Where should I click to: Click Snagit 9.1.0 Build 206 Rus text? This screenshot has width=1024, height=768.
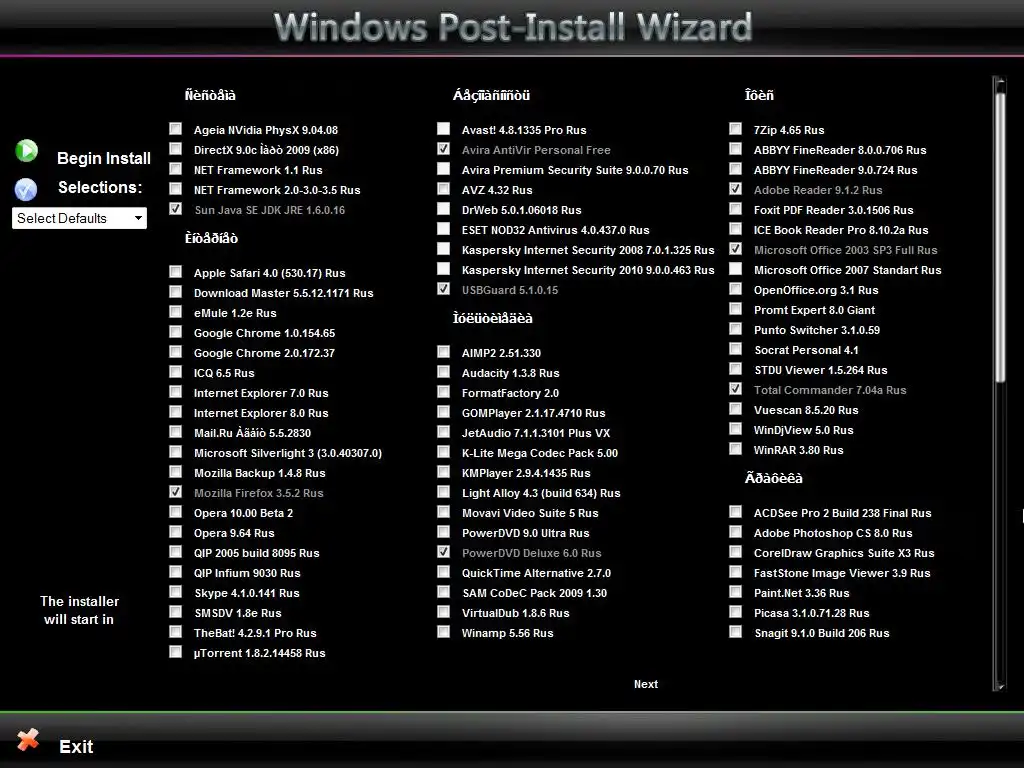pyautogui.click(x=822, y=633)
